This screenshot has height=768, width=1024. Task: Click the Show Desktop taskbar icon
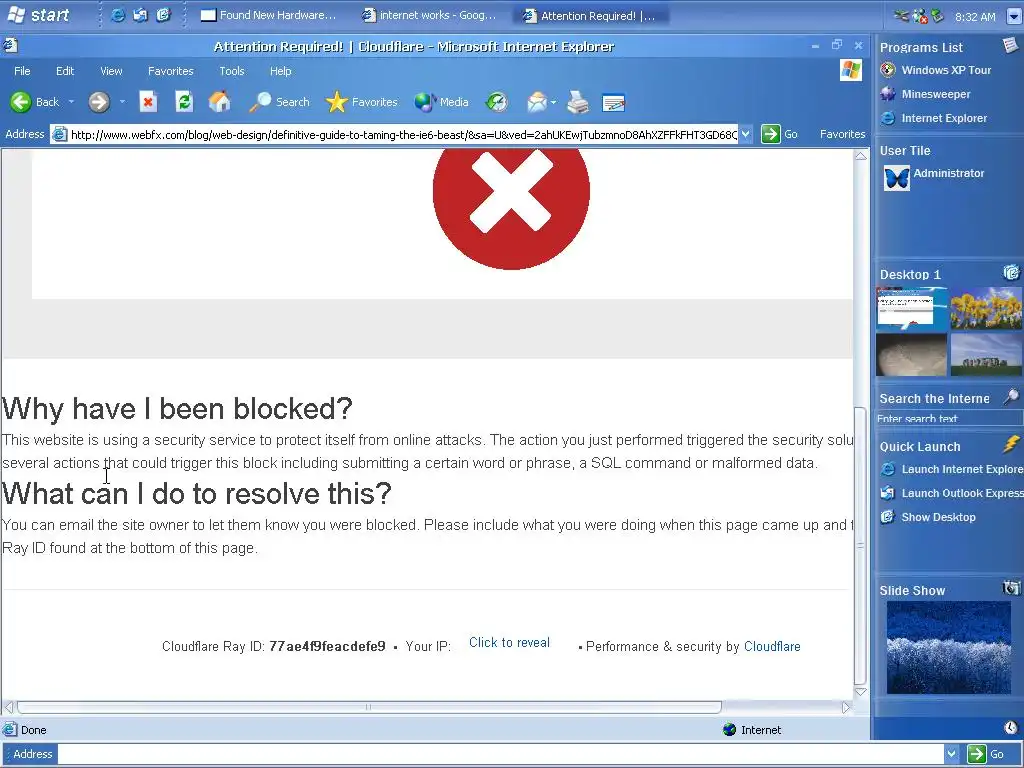coord(163,16)
